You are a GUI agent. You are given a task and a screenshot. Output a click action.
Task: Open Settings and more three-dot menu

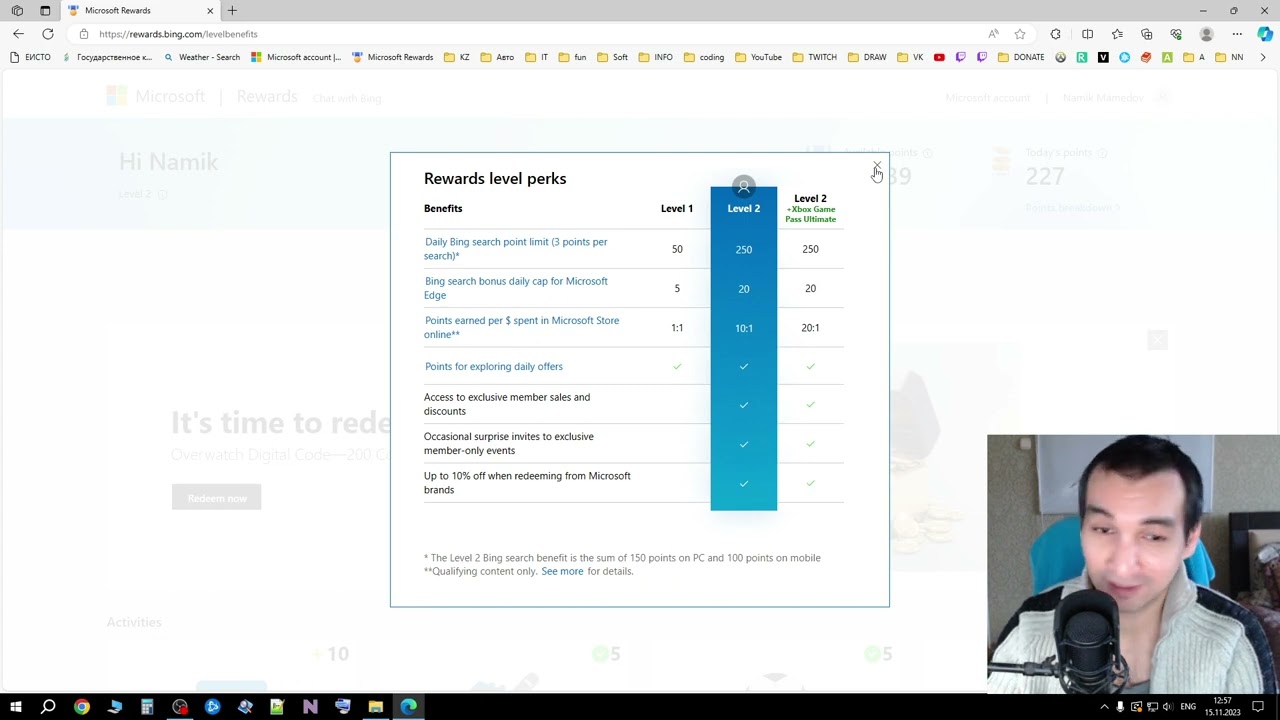1237,34
